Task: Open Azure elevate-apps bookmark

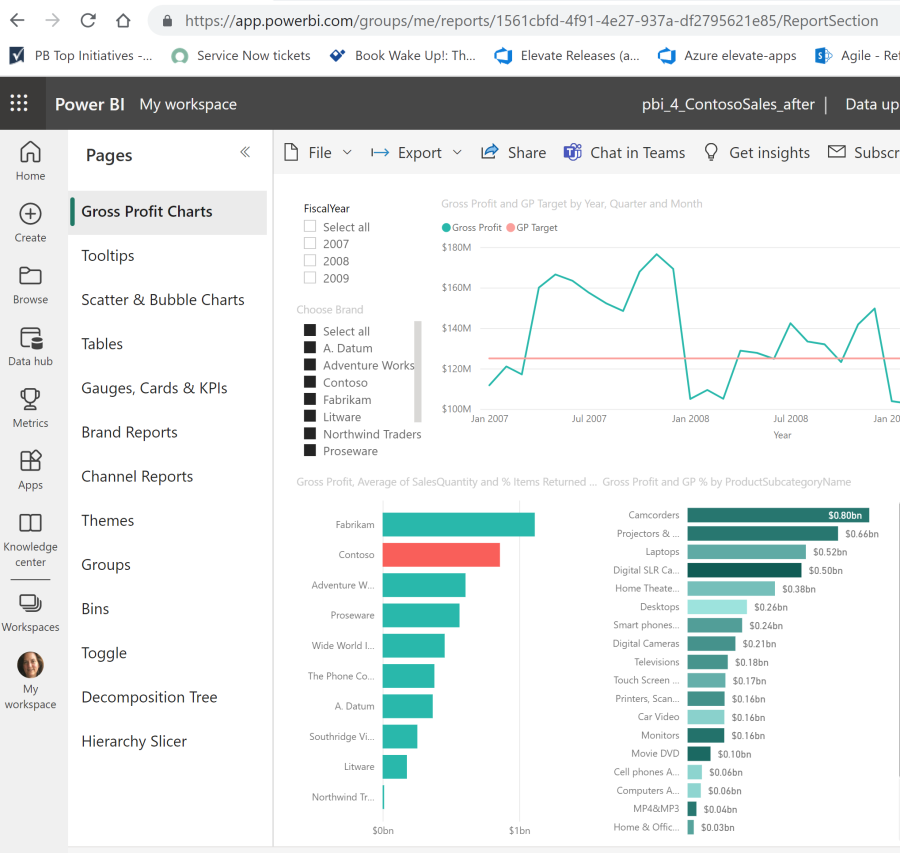Action: point(727,56)
